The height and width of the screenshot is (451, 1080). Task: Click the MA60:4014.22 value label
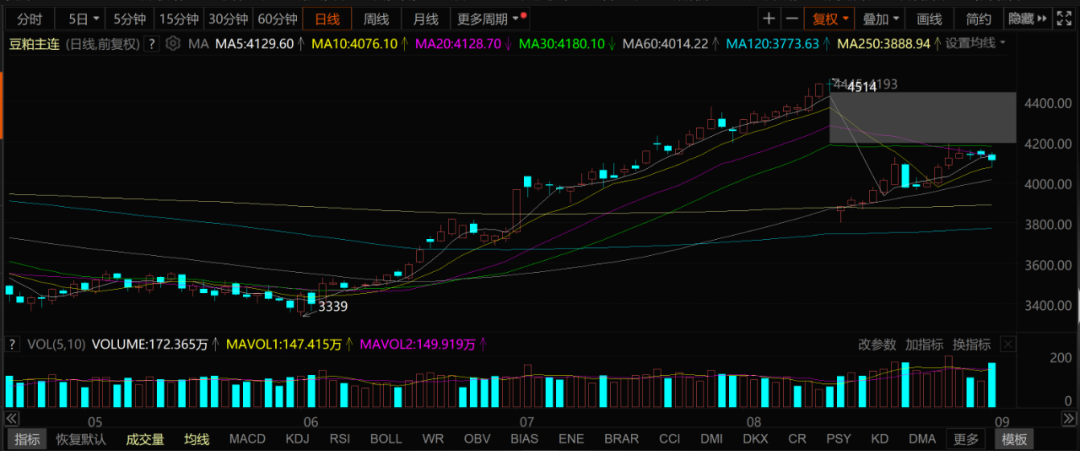tap(665, 44)
